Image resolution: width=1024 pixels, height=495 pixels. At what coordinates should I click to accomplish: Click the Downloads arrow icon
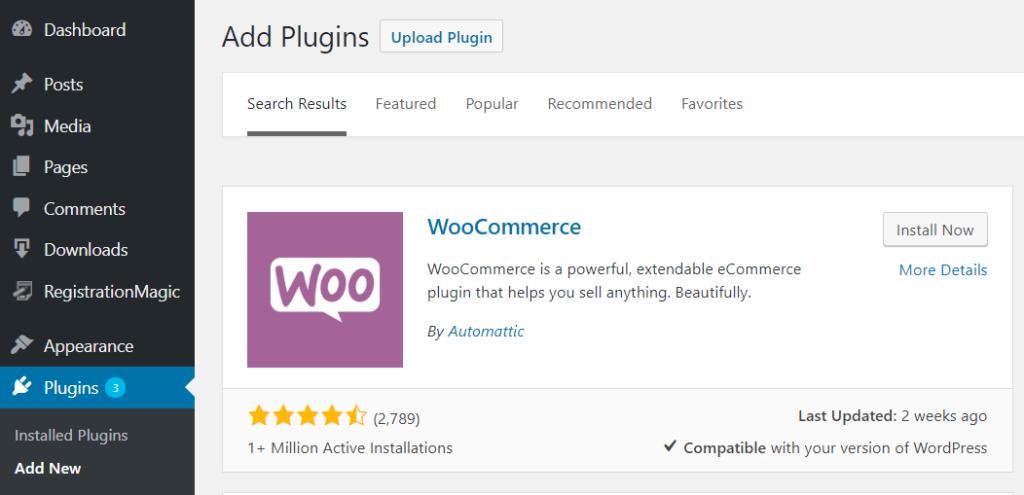coord(22,250)
